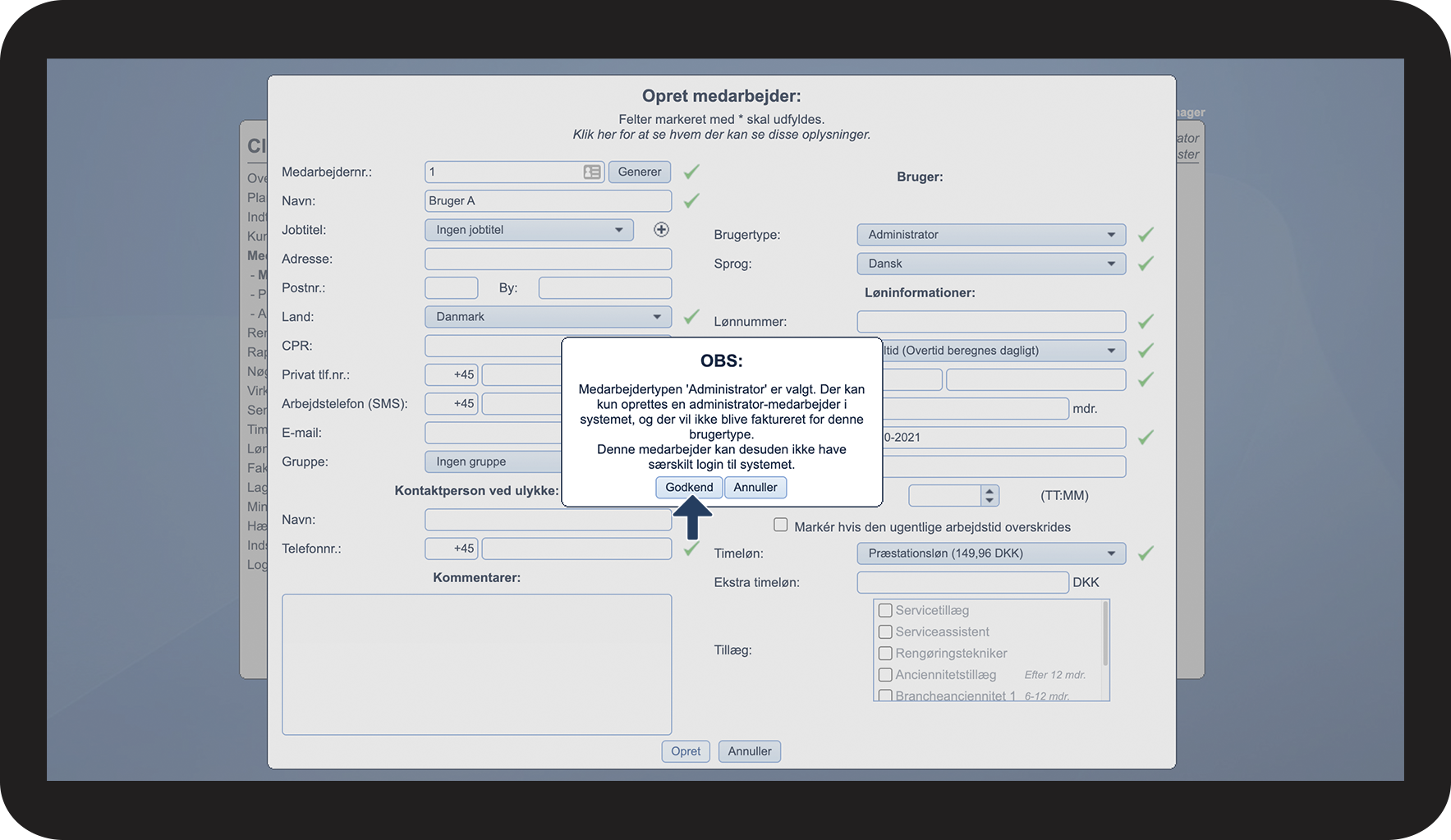1451x840 pixels.
Task: Enable the Serviceassistent checkbox
Action: 885,631
